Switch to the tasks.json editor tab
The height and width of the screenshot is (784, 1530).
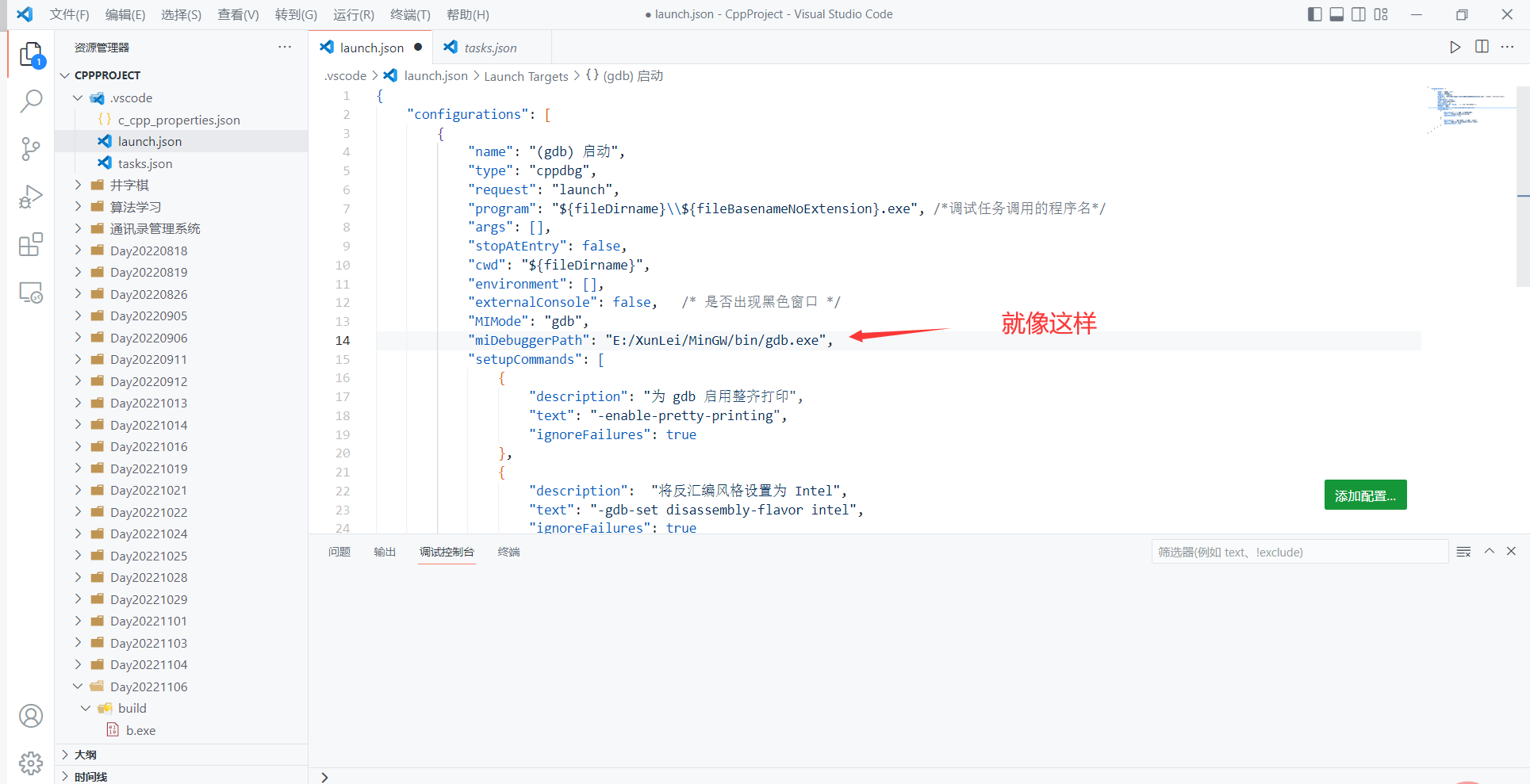point(490,48)
